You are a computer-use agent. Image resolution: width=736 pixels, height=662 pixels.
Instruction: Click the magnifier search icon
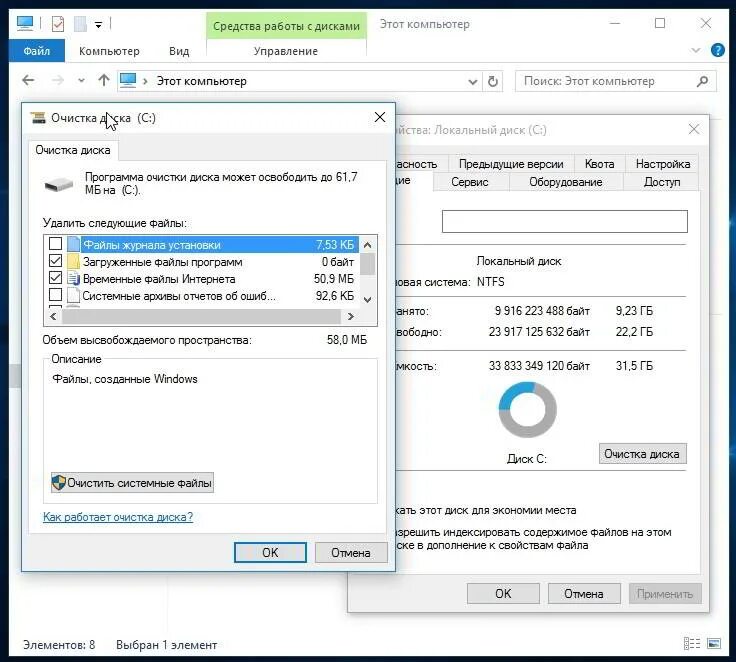pos(702,81)
